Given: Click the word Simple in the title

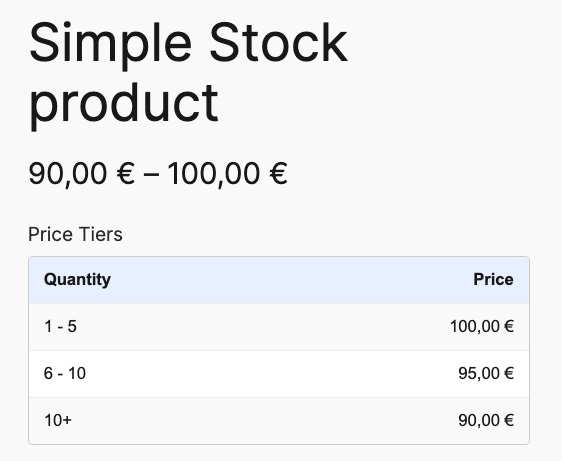Looking at the screenshot, I should pyautogui.click(x=110, y=46).
